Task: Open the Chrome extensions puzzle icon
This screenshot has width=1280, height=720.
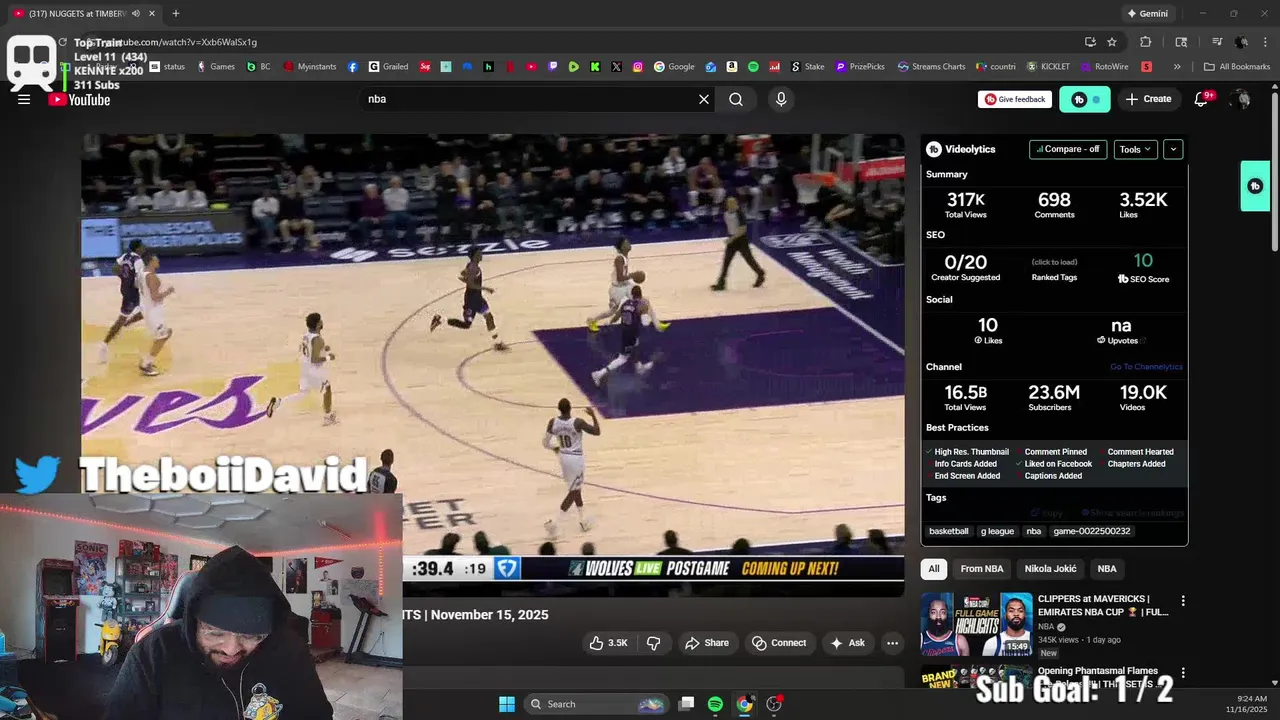Action: [x=1146, y=42]
